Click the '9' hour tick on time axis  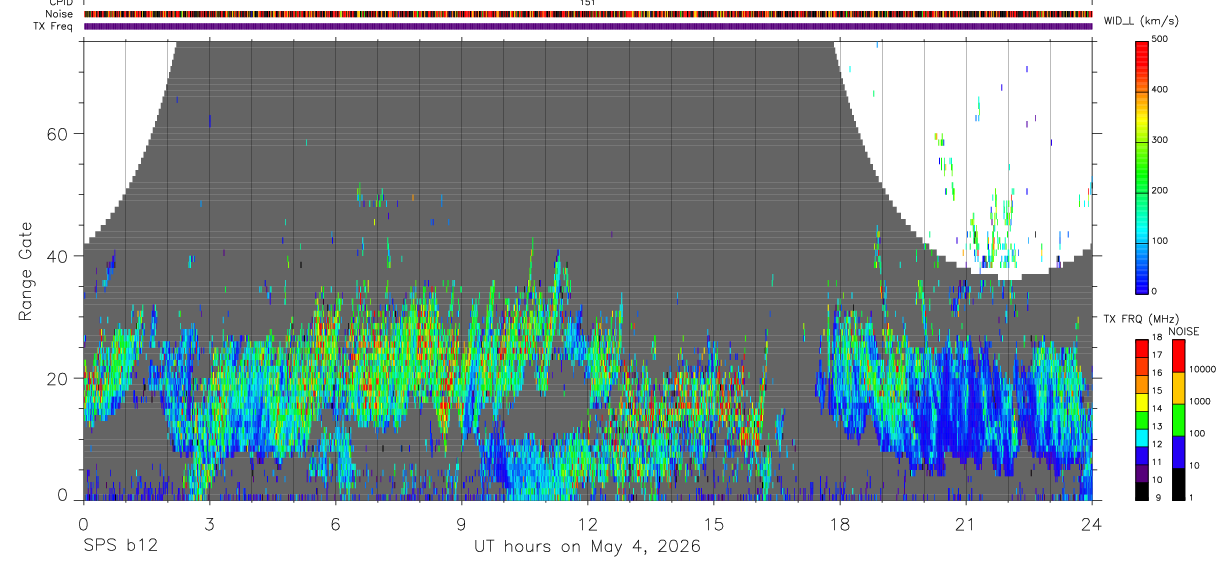coord(462,523)
